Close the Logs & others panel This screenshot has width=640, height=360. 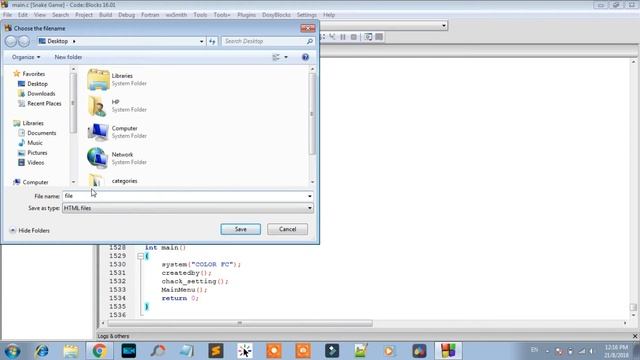(635, 336)
